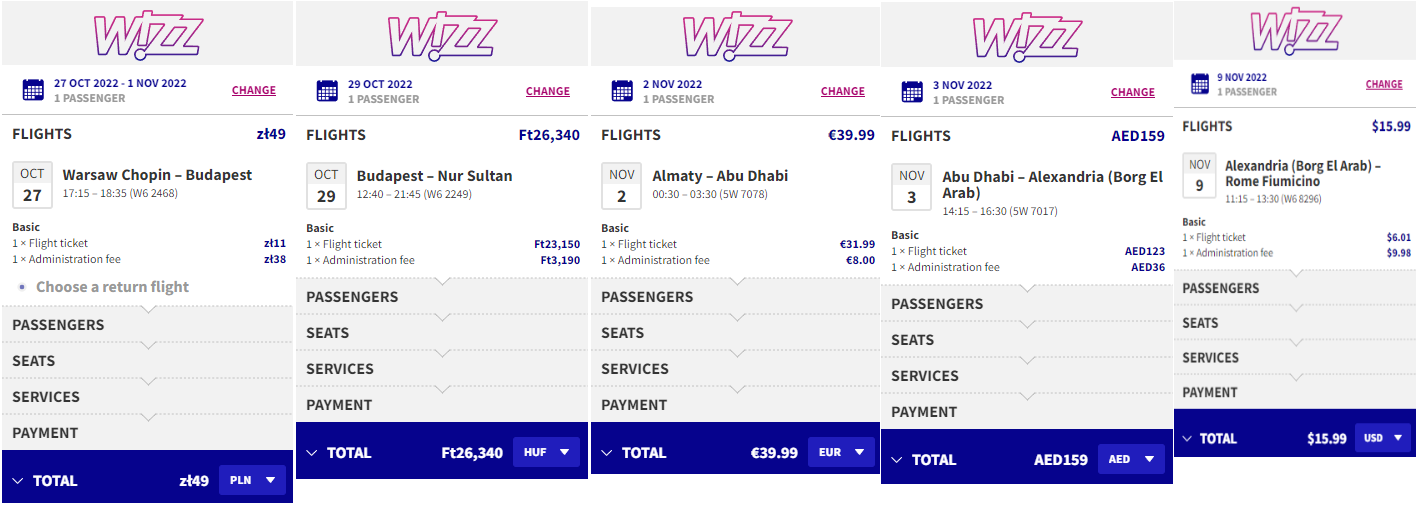Open the USD currency selector
Image resolution: width=1416 pixels, height=507 pixels.
click(1384, 438)
